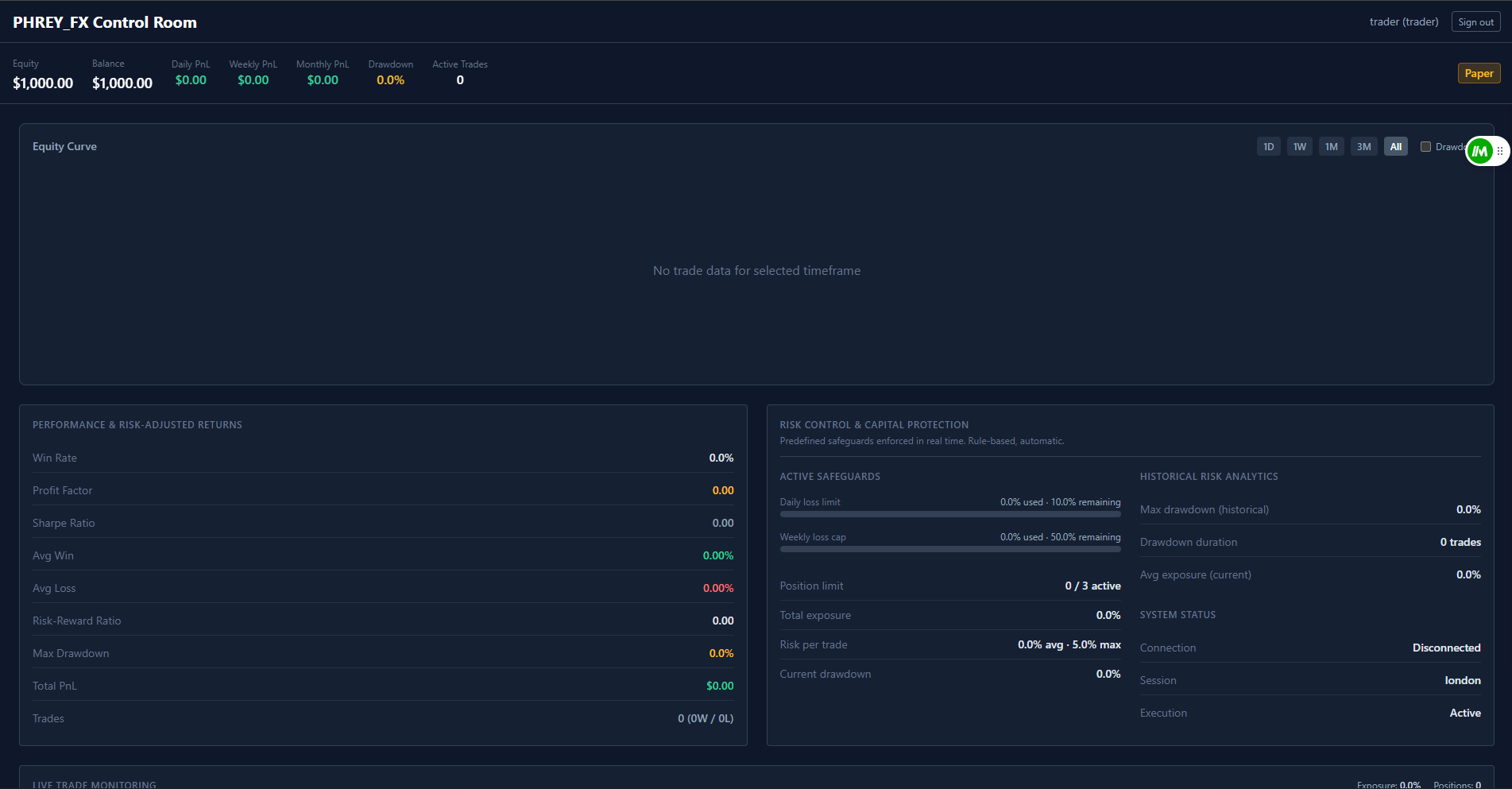Select the All timeframe button

1395,147
